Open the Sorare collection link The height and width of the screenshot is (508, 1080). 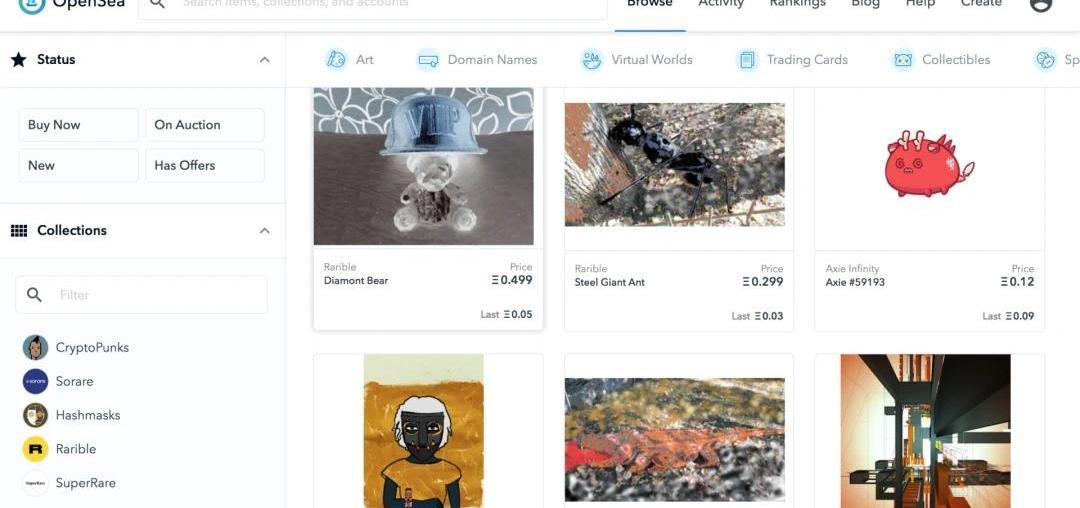74,381
